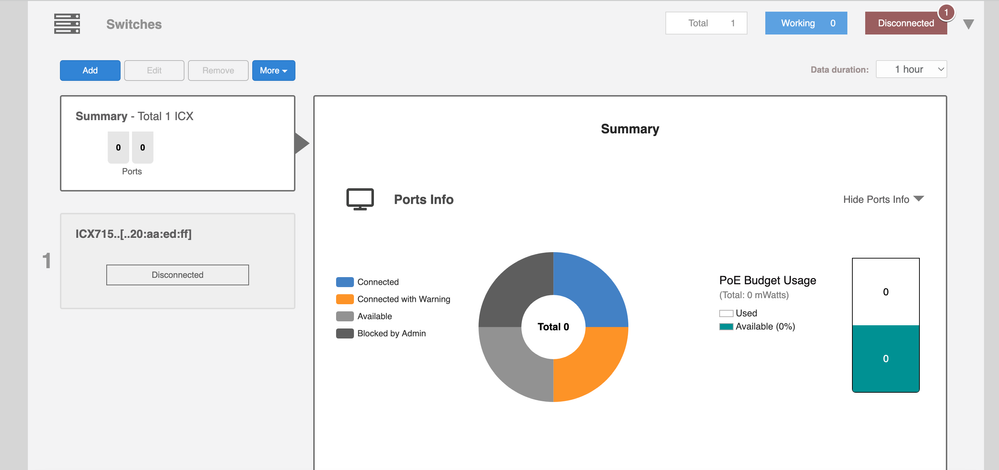
Task: Open the Data duration 1 hour dropdown
Action: coord(911,69)
